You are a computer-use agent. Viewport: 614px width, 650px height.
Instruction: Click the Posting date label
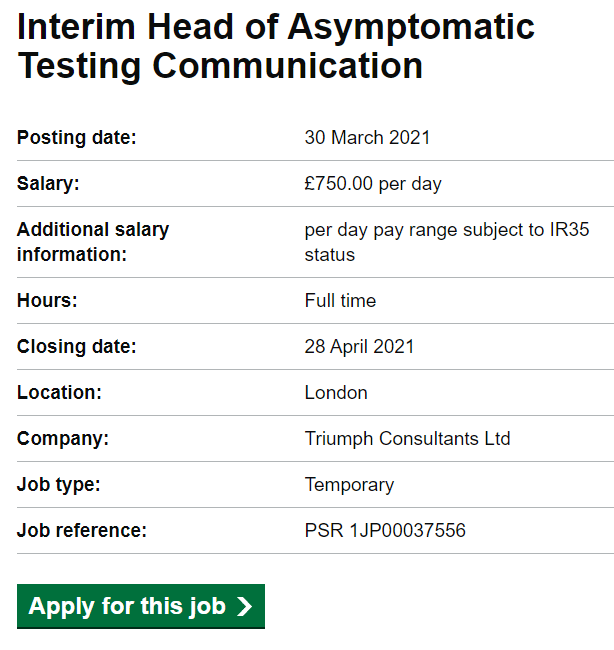point(77,137)
